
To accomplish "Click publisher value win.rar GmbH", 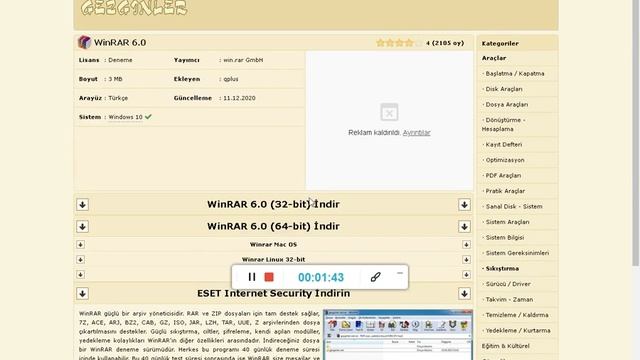I will (x=243, y=60).
